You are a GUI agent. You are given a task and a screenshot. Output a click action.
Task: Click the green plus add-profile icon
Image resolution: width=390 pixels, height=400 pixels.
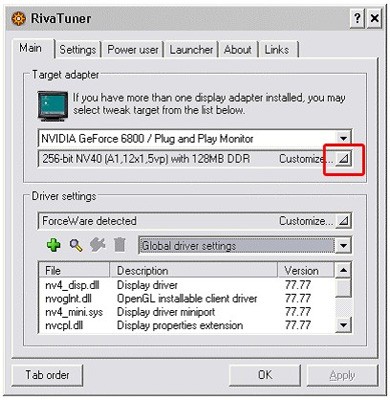(x=53, y=245)
